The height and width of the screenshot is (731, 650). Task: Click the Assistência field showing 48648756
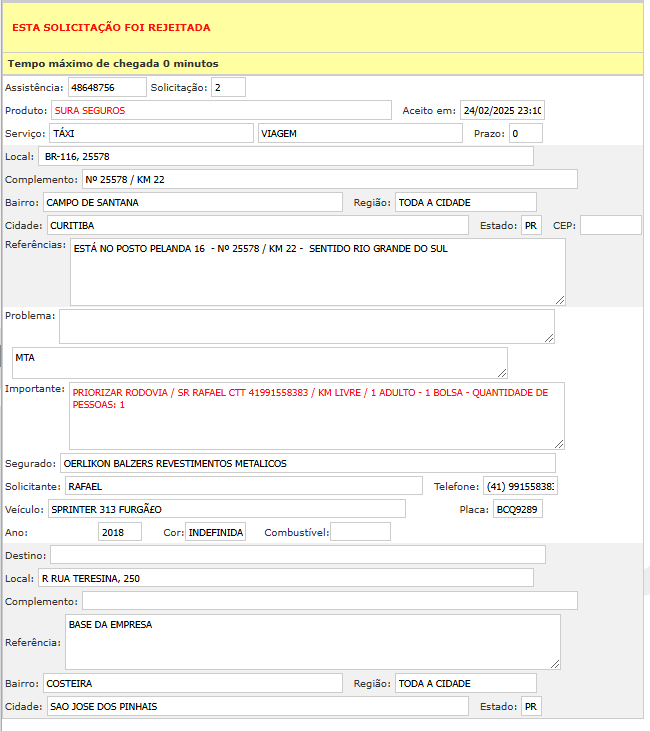click(x=107, y=88)
